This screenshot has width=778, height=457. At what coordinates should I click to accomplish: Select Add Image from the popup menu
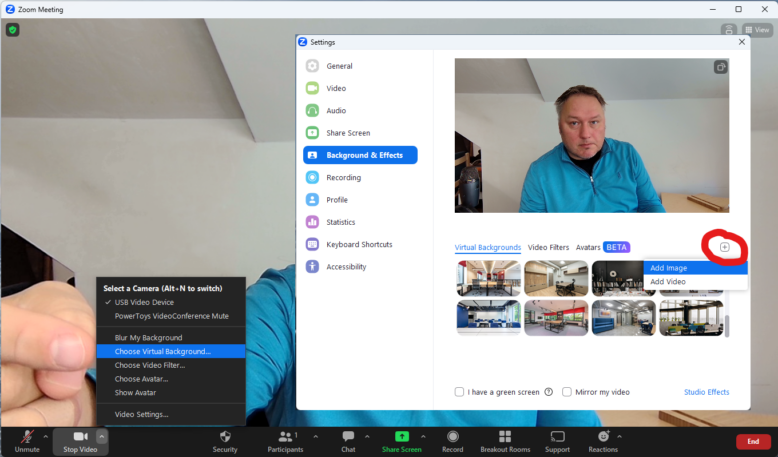[x=668, y=268]
